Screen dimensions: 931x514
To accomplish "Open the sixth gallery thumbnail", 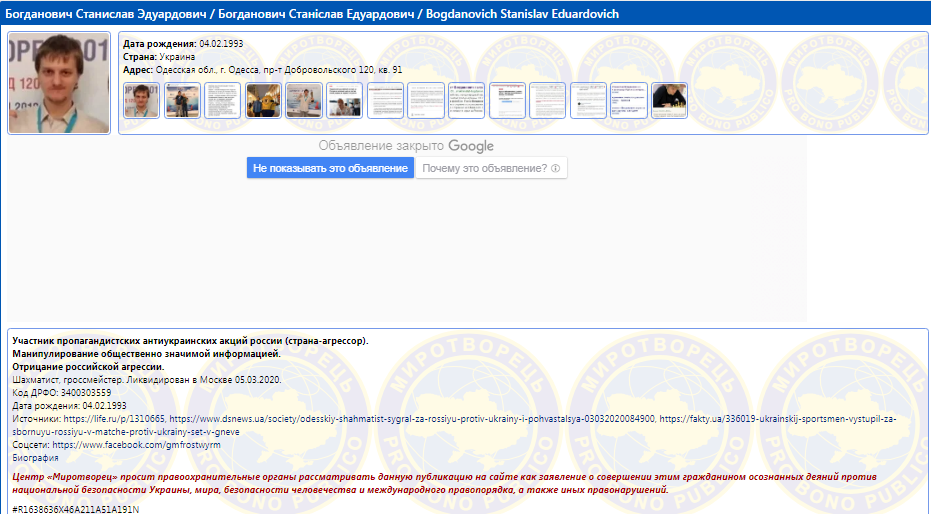I will tap(345, 101).
